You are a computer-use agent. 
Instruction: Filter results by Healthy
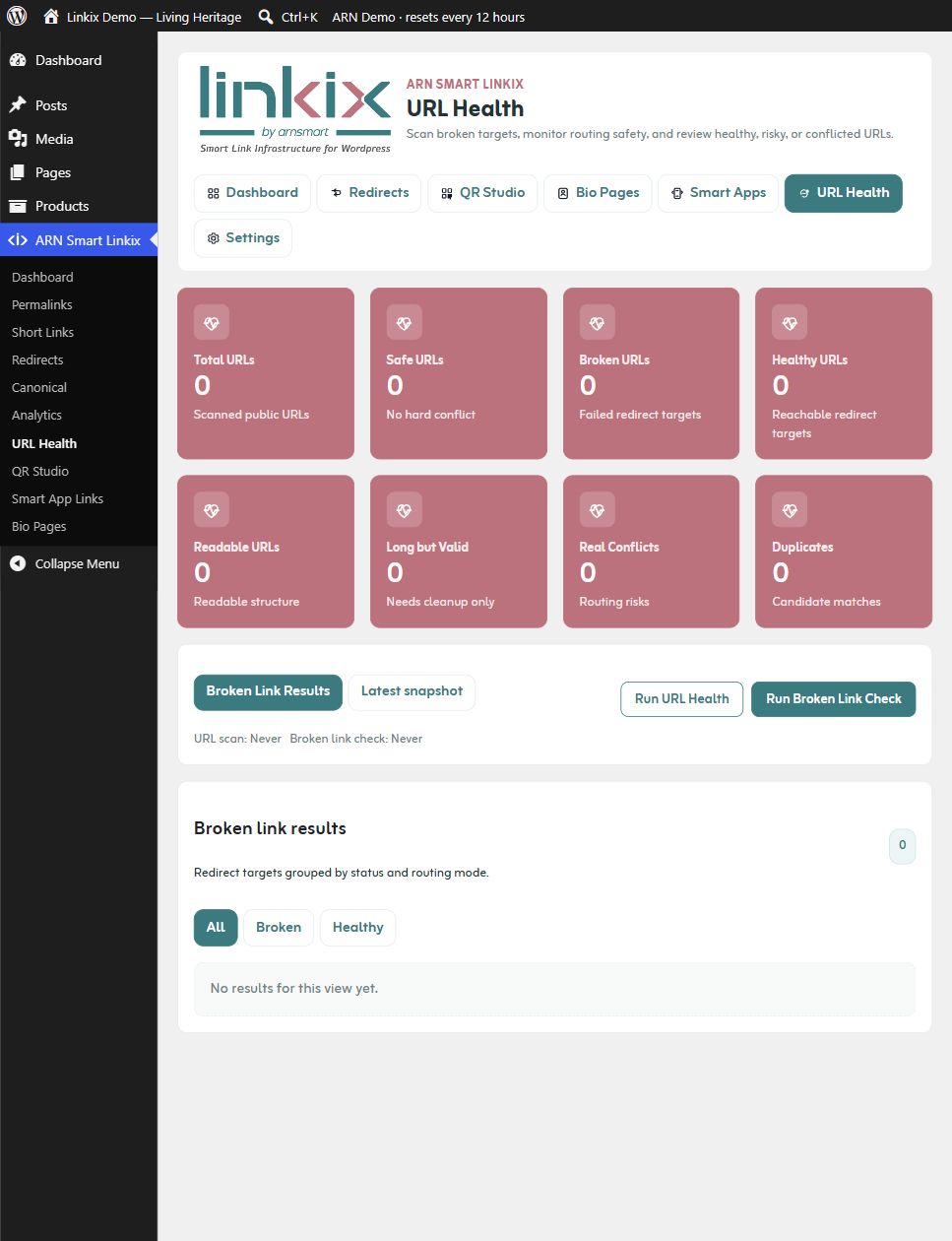click(x=357, y=928)
